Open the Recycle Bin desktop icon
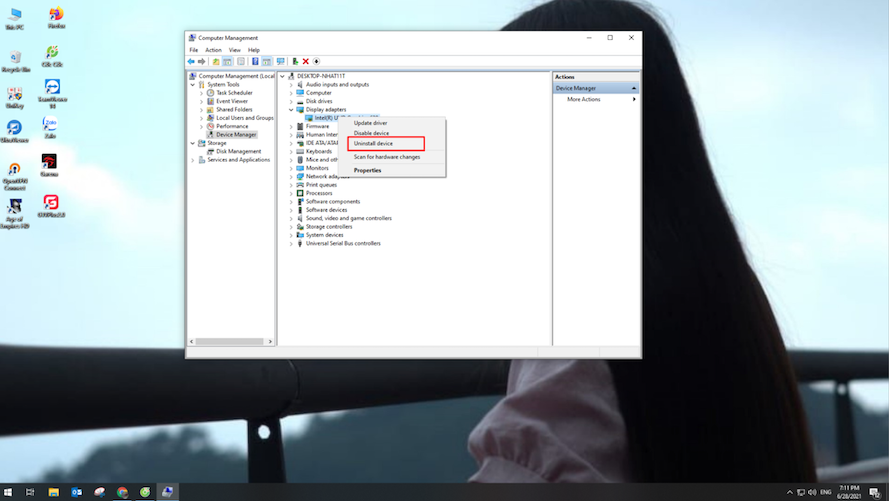 [15, 61]
